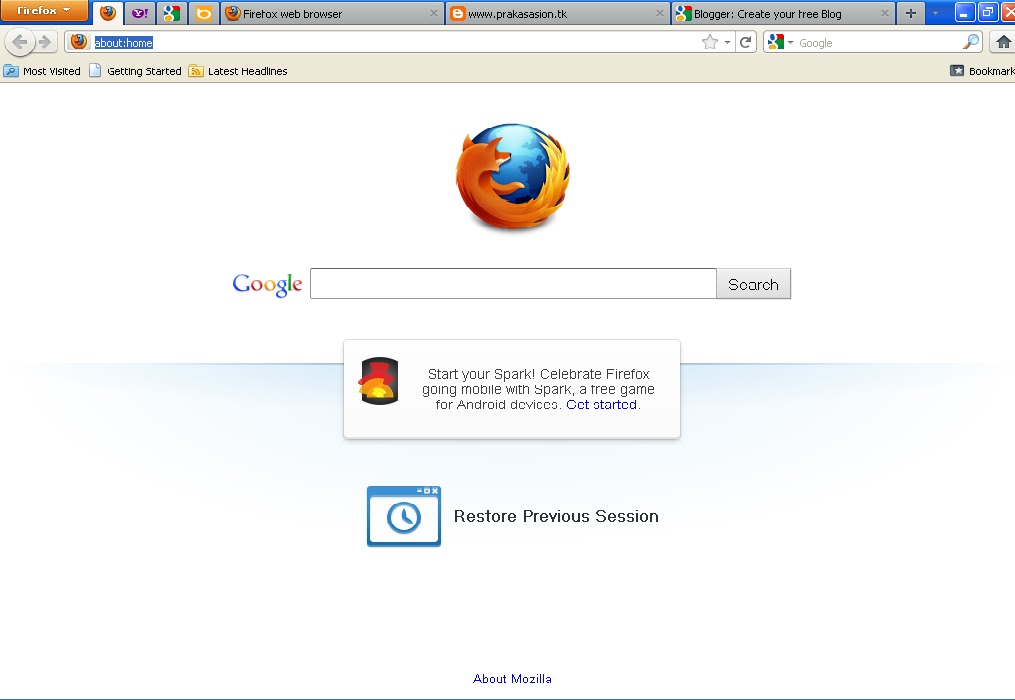
Task: Restore down the Firefox window
Action: (987, 12)
